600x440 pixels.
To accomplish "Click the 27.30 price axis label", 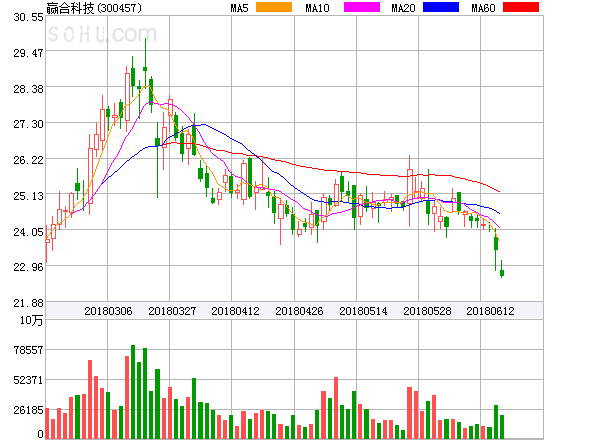I will pos(28,124).
